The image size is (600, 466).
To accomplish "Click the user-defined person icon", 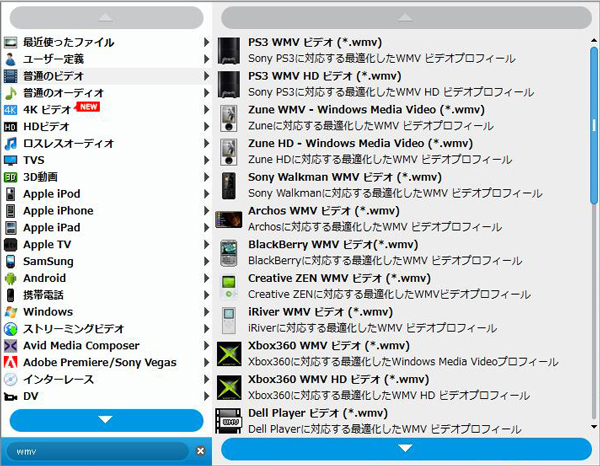I will (x=11, y=59).
